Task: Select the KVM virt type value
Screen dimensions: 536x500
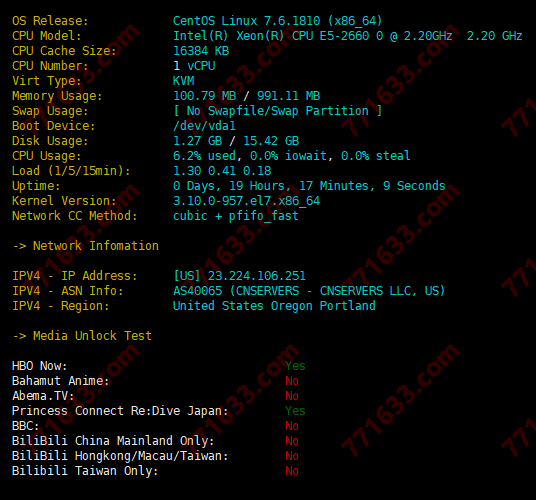Action: 184,81
